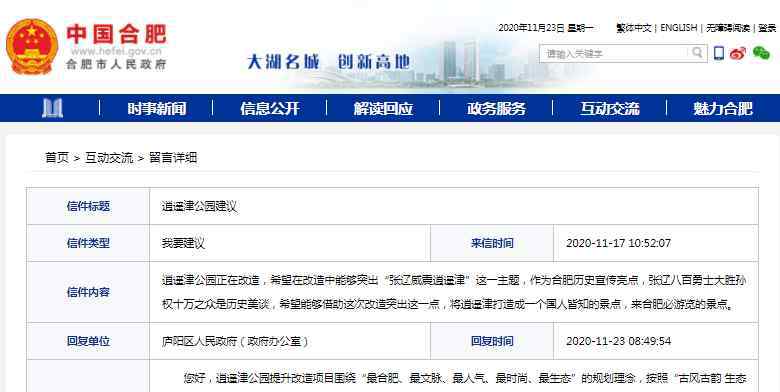780x392 pixels.
Task: Open the mobile version phone icon
Action: [x=719, y=53]
